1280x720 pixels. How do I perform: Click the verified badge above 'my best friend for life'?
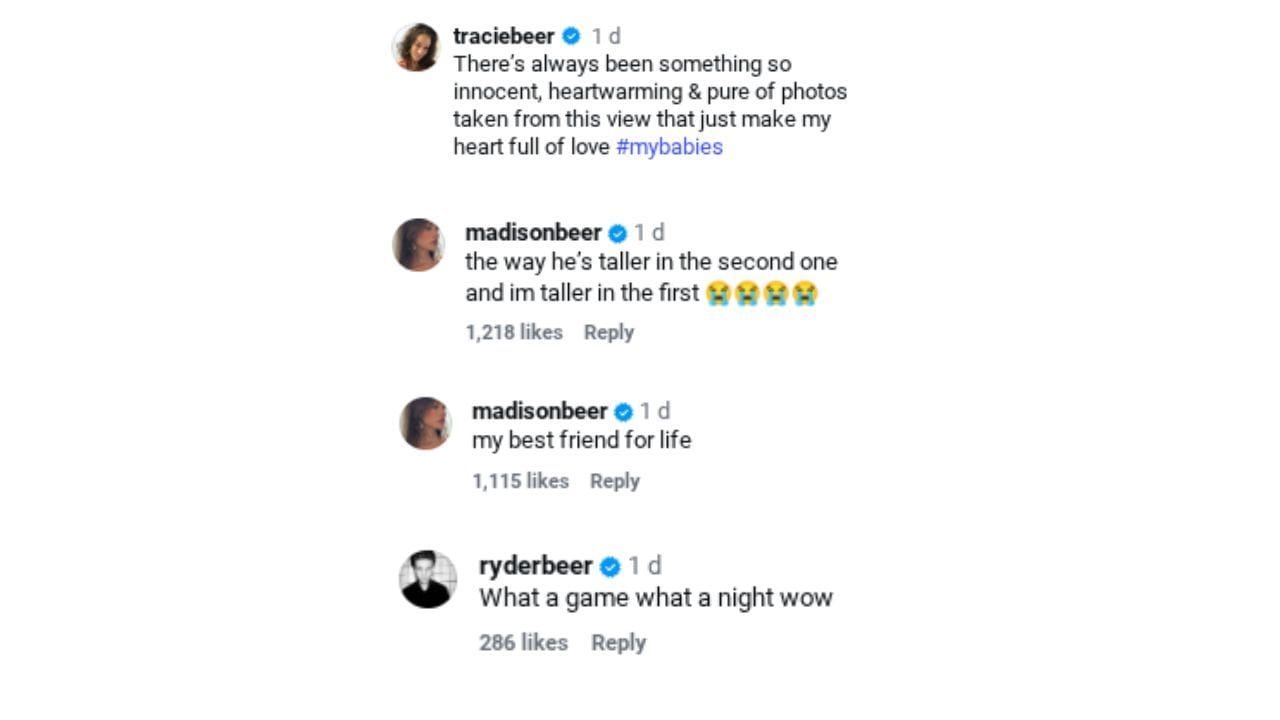(624, 412)
